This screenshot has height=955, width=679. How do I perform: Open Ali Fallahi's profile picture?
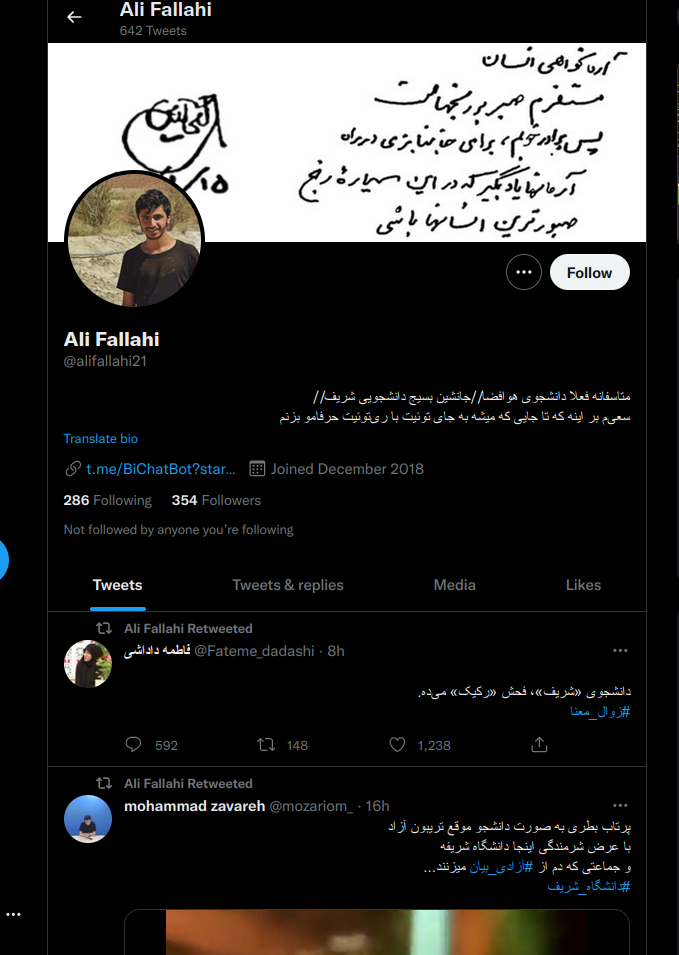click(135, 240)
